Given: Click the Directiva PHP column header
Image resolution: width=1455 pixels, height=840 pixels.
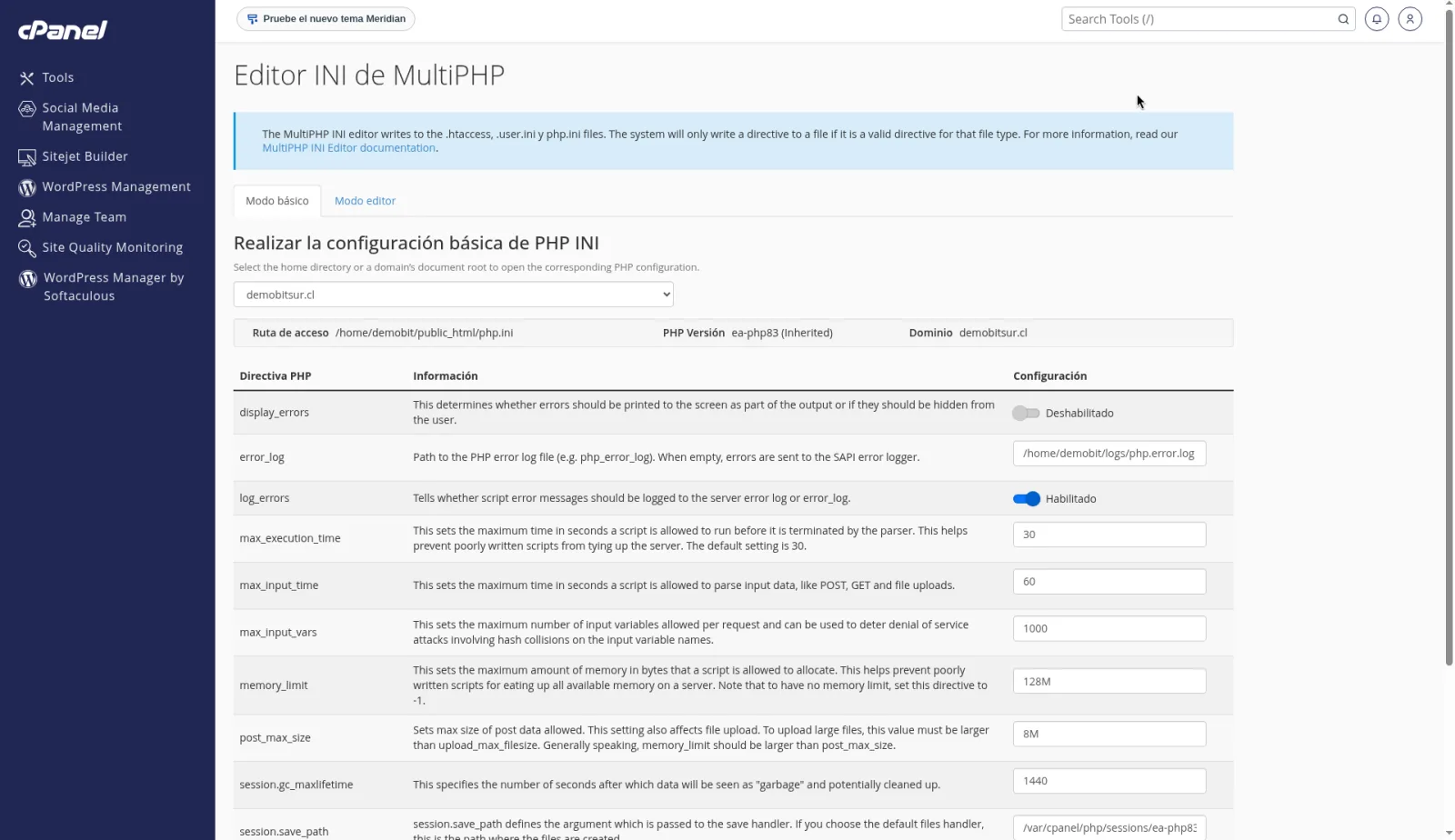Looking at the screenshot, I should [x=276, y=376].
